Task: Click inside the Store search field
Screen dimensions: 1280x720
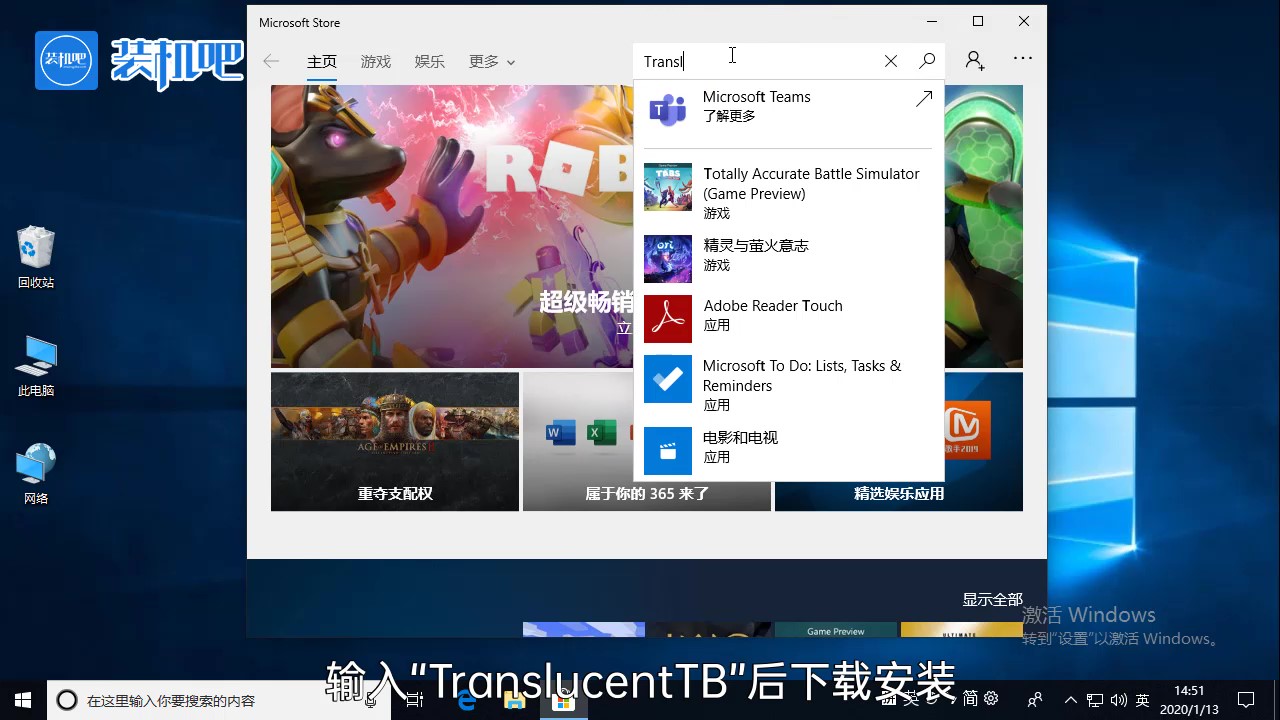Action: [x=760, y=62]
